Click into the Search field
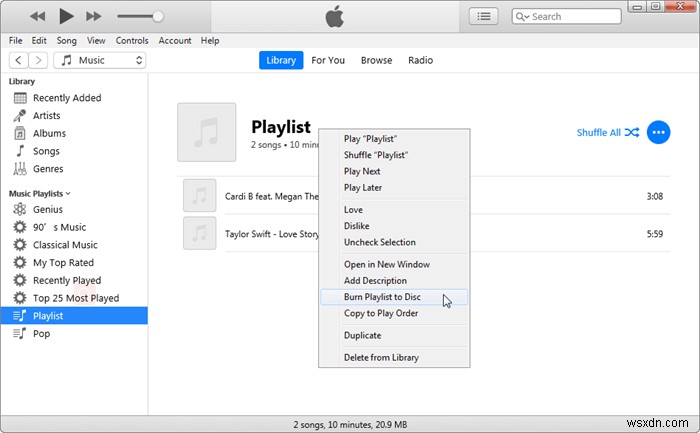700x433 pixels. [566, 17]
